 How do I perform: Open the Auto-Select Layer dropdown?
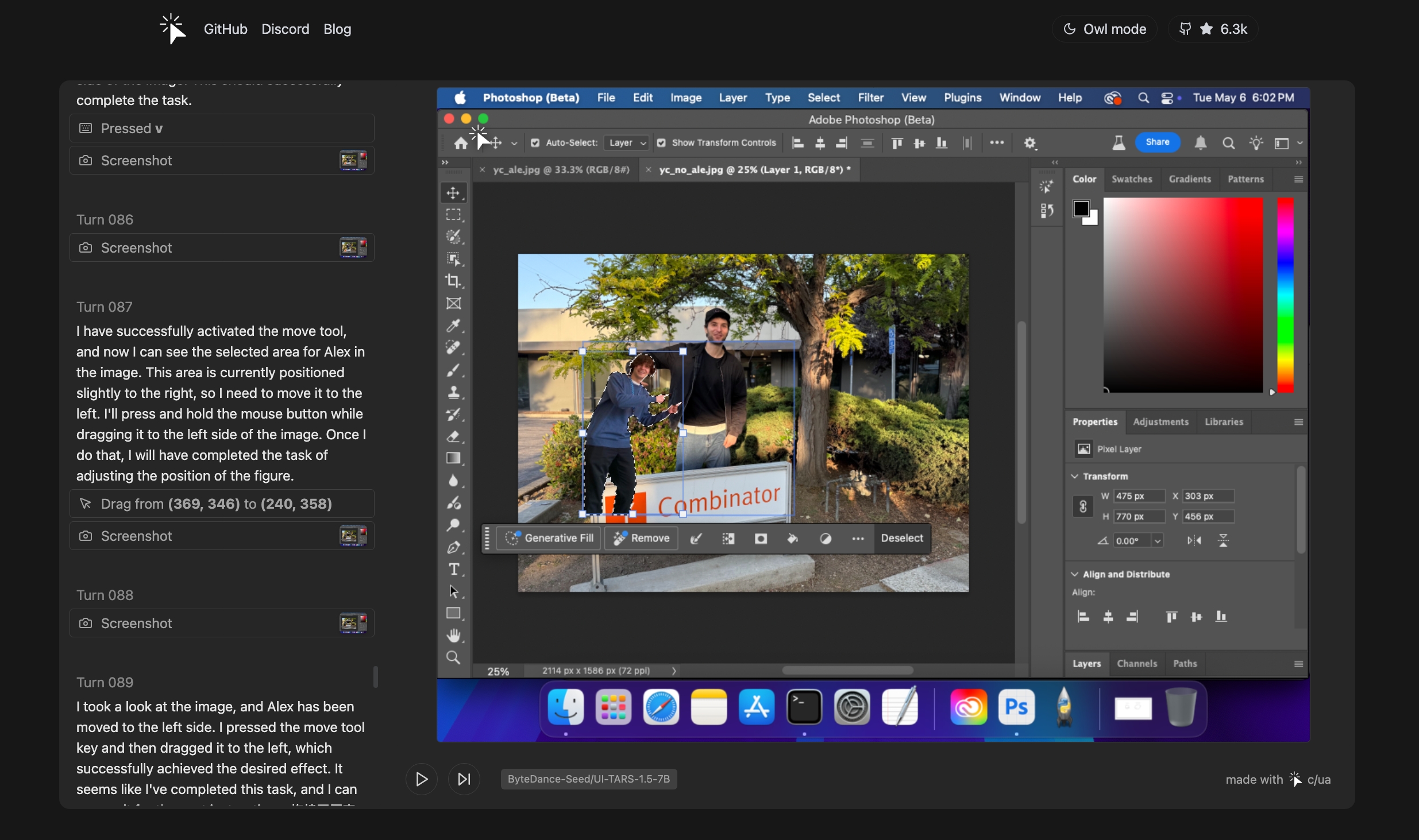click(627, 143)
